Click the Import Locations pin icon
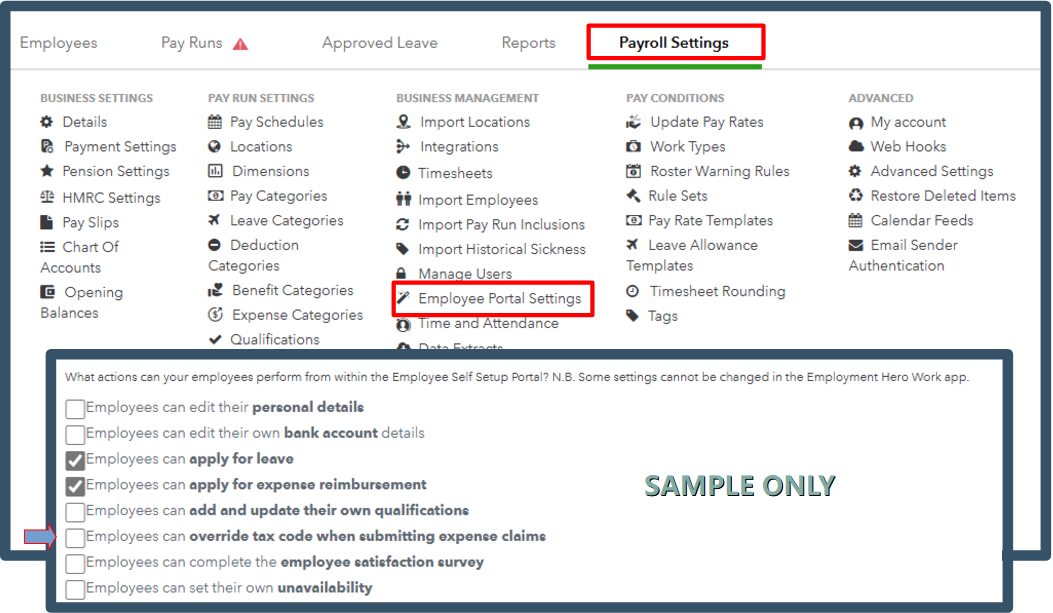This screenshot has height=613, width=1053. click(x=403, y=122)
